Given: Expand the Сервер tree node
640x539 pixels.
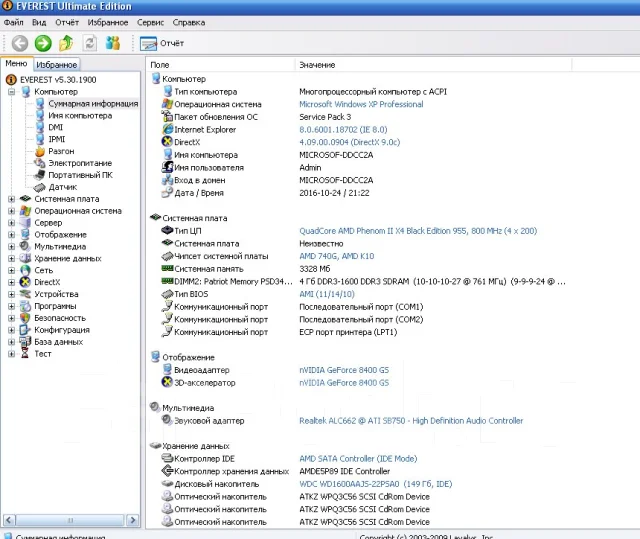Looking at the screenshot, I should click(11, 223).
